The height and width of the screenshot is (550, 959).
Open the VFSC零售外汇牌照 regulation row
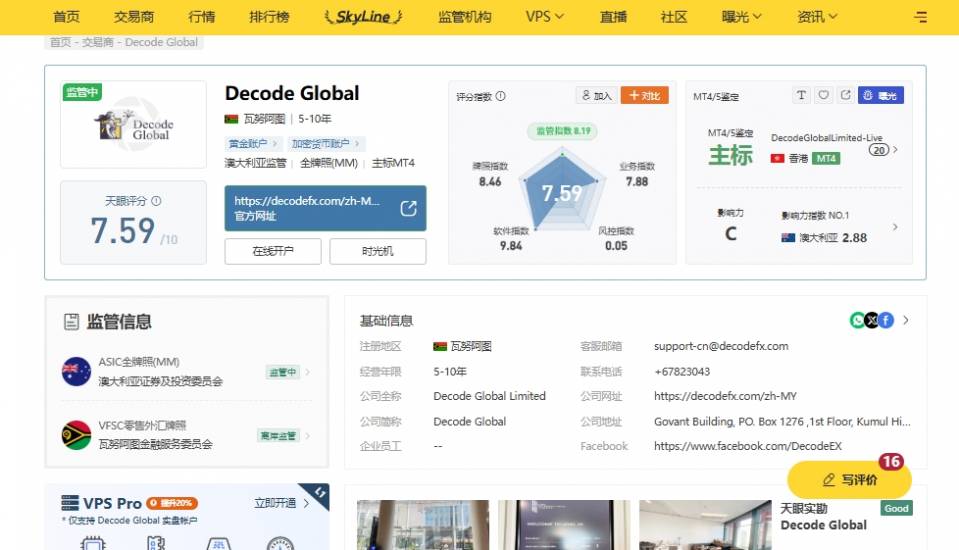[x=187, y=435]
